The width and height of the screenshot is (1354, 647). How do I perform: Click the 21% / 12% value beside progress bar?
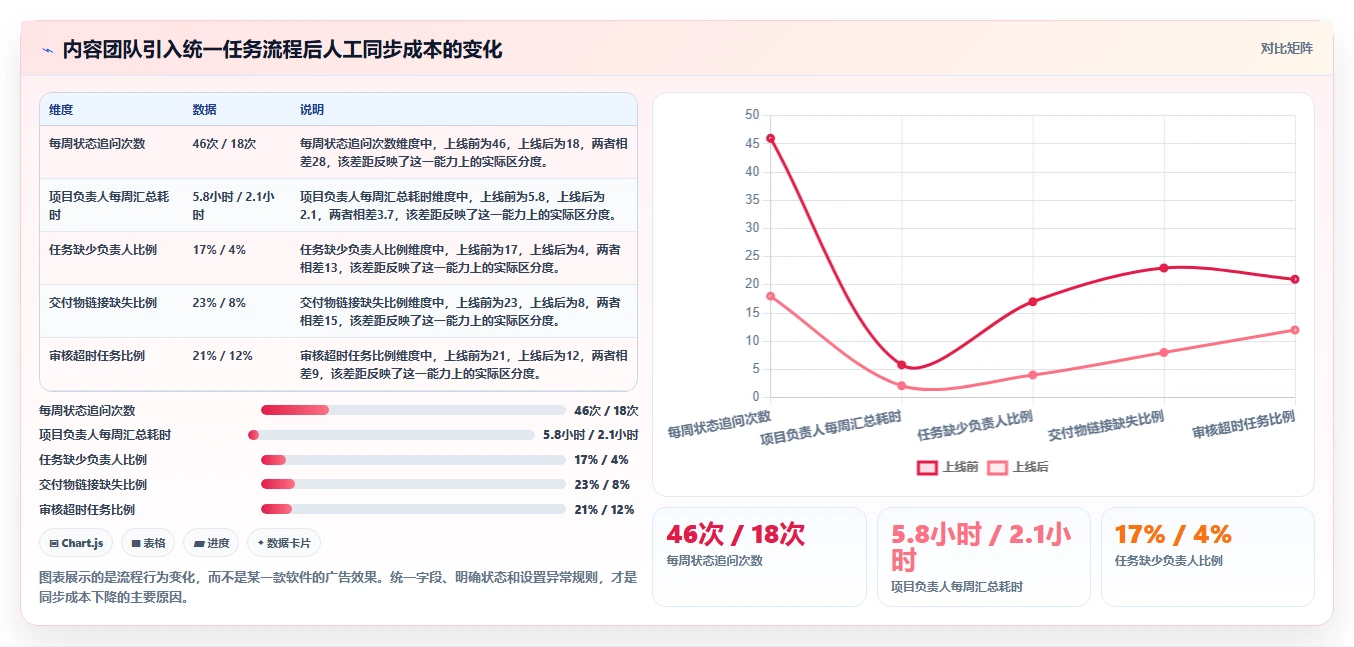click(x=604, y=510)
